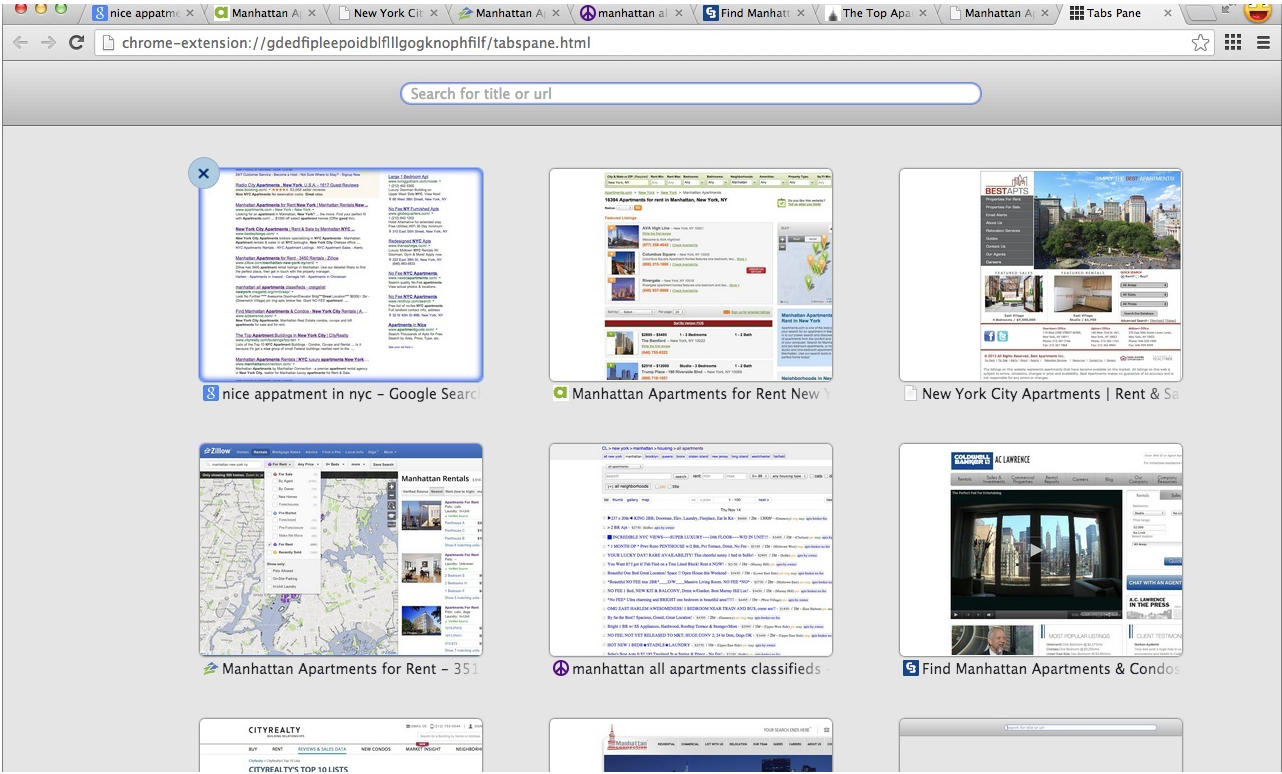Remove the Google Search thumbnail with its X
The width and height of the screenshot is (1282, 774).
203,173
